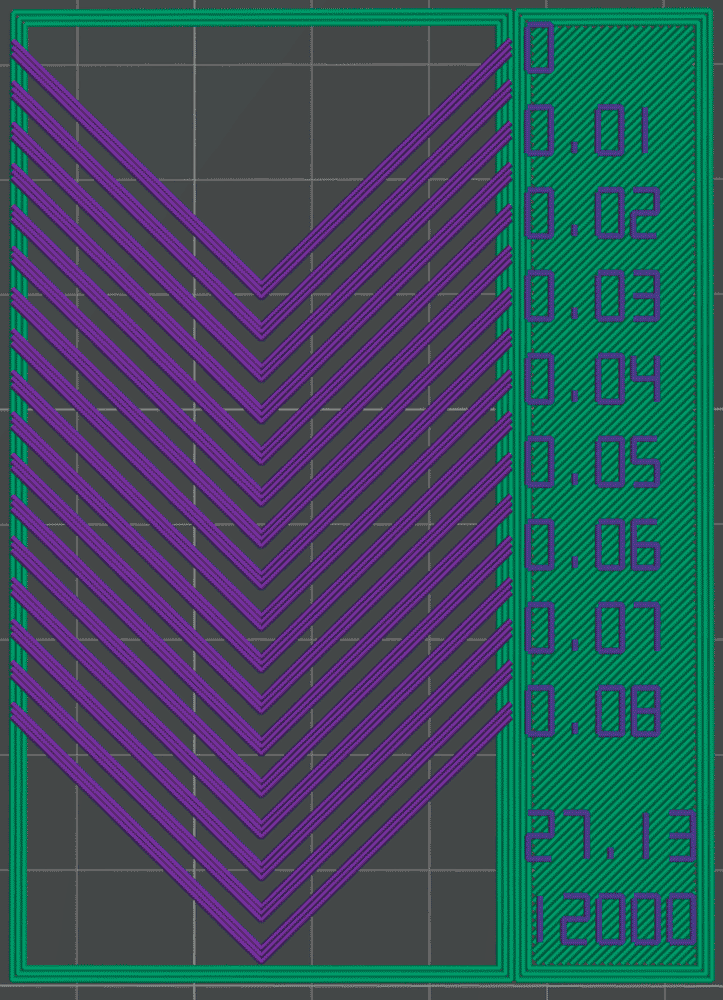Click the tip of the bottommost purple chevron
The image size is (723, 1000).
coord(261,955)
